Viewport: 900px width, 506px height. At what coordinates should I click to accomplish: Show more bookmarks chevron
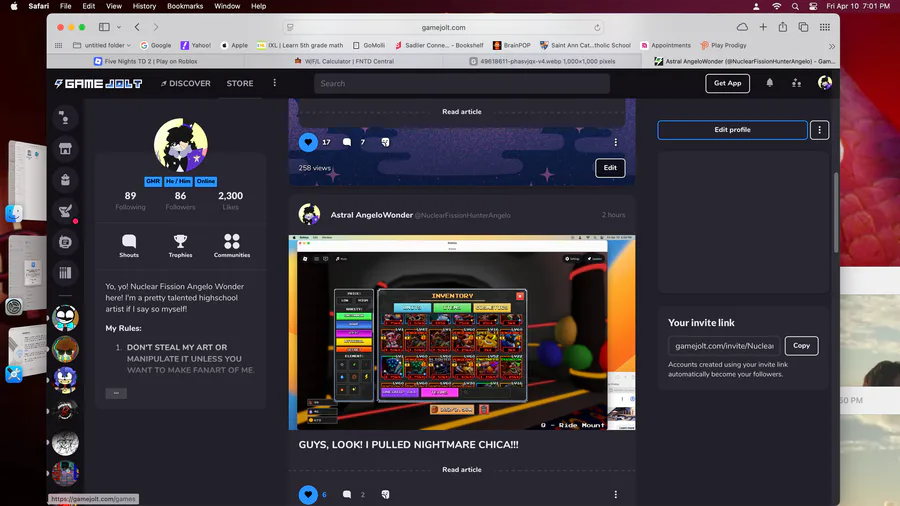pos(832,46)
